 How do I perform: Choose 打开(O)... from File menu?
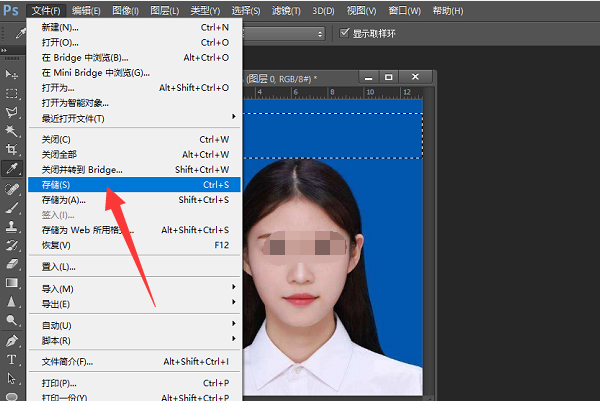point(134,42)
